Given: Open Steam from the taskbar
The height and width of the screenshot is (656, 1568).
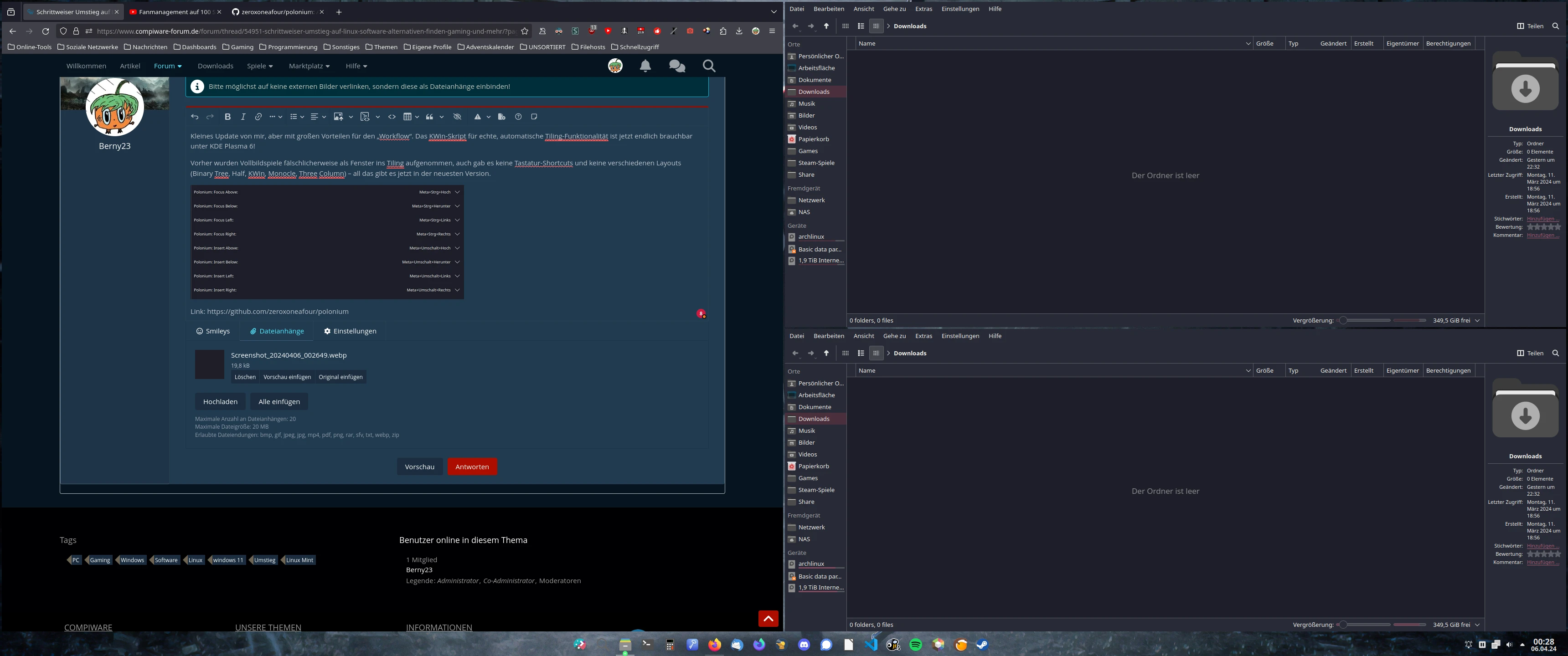Looking at the screenshot, I should (x=982, y=645).
